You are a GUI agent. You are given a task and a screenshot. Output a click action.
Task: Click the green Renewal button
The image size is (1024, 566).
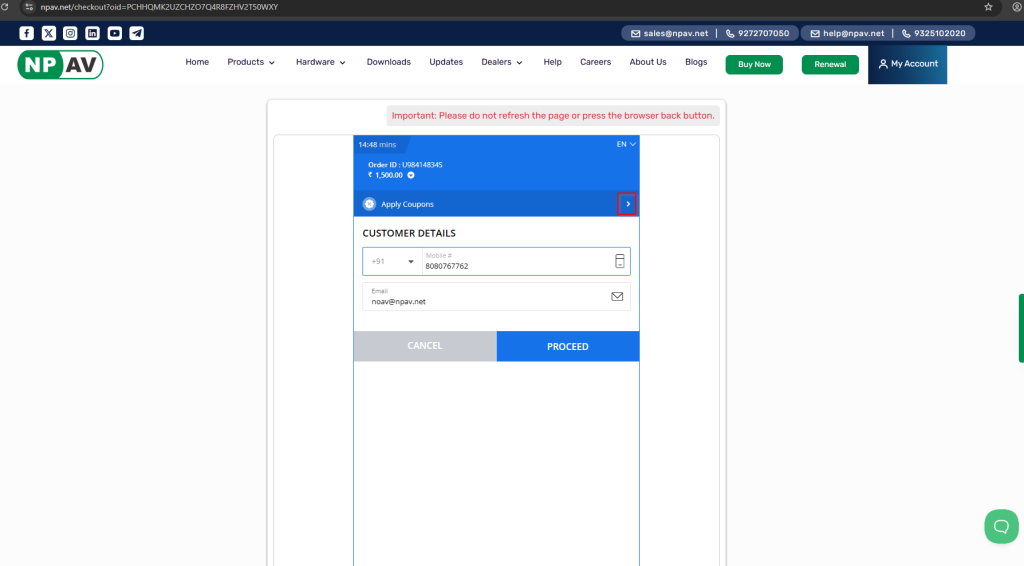click(x=830, y=64)
